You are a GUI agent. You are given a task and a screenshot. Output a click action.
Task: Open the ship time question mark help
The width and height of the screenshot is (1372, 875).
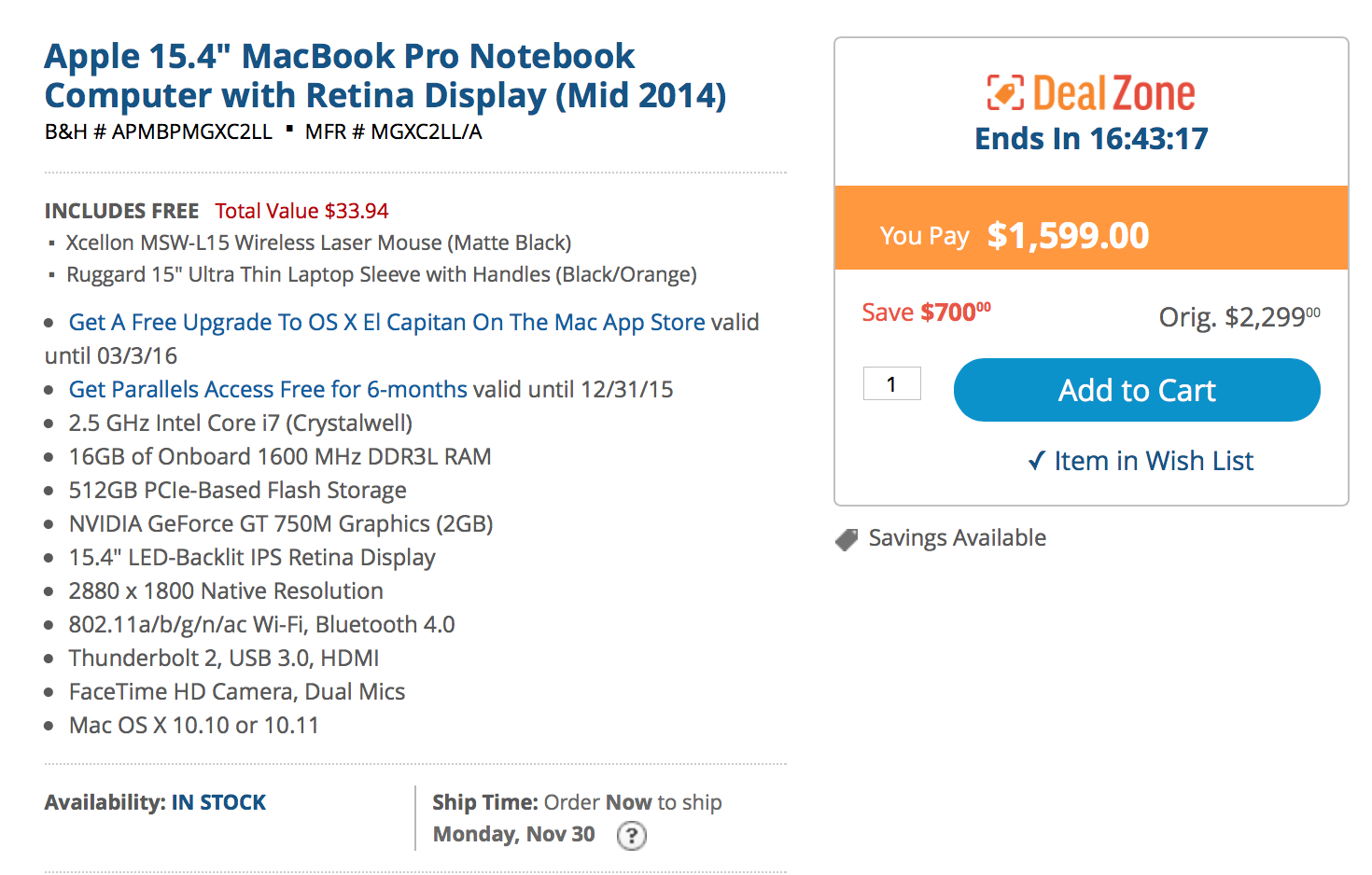[632, 835]
